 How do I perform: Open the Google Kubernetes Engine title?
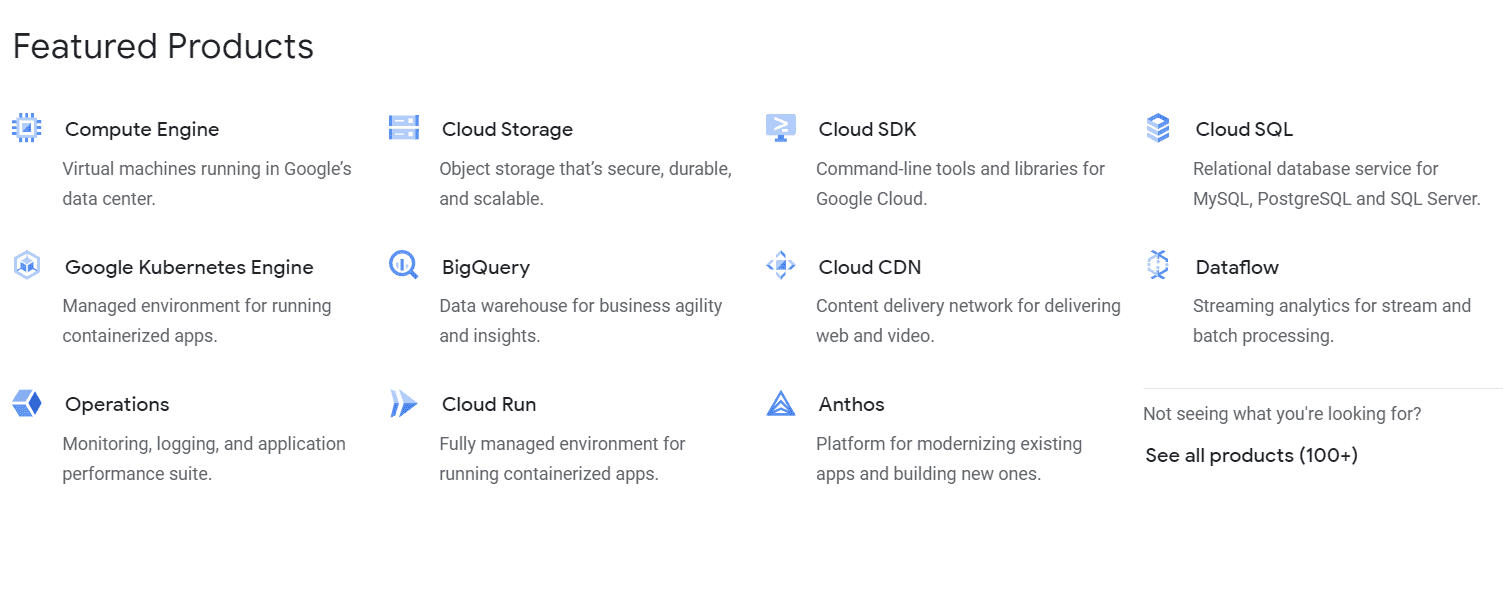pyautogui.click(x=189, y=267)
